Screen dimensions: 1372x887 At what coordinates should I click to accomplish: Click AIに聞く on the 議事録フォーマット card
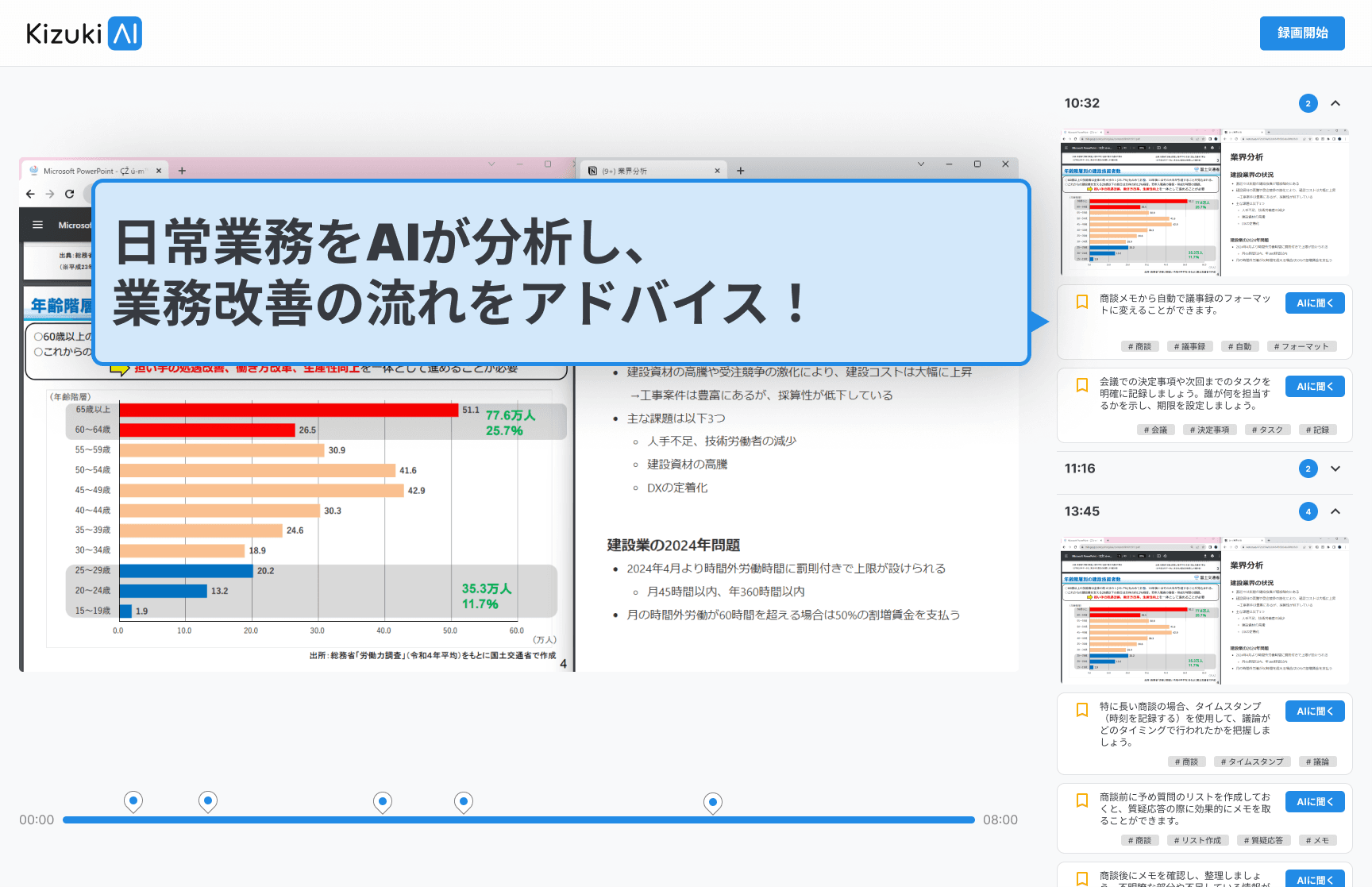tap(1315, 303)
